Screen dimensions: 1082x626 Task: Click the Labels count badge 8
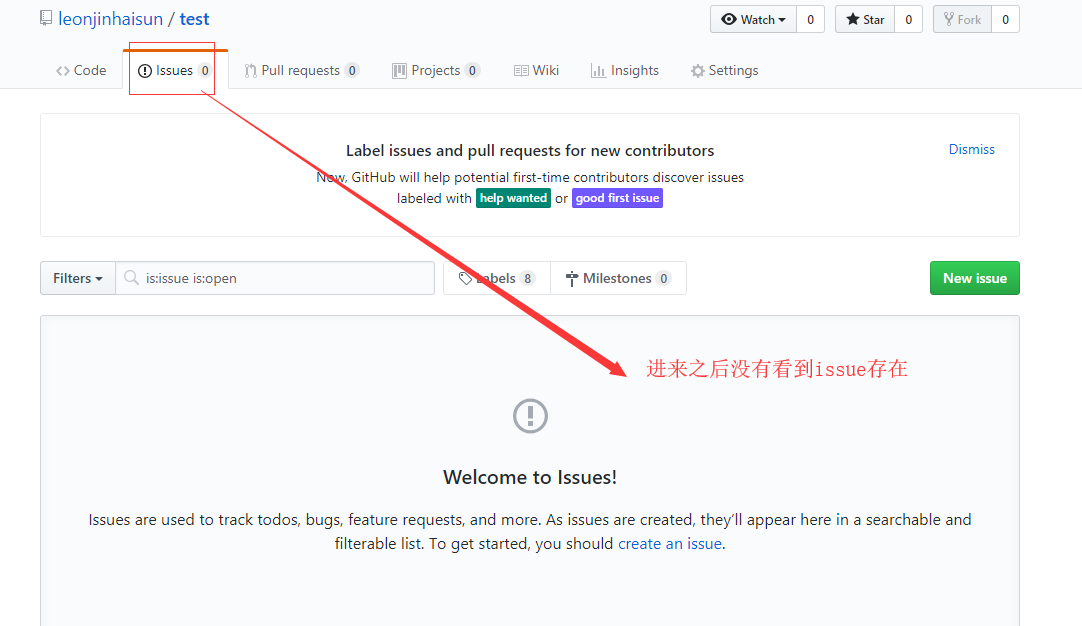528,278
